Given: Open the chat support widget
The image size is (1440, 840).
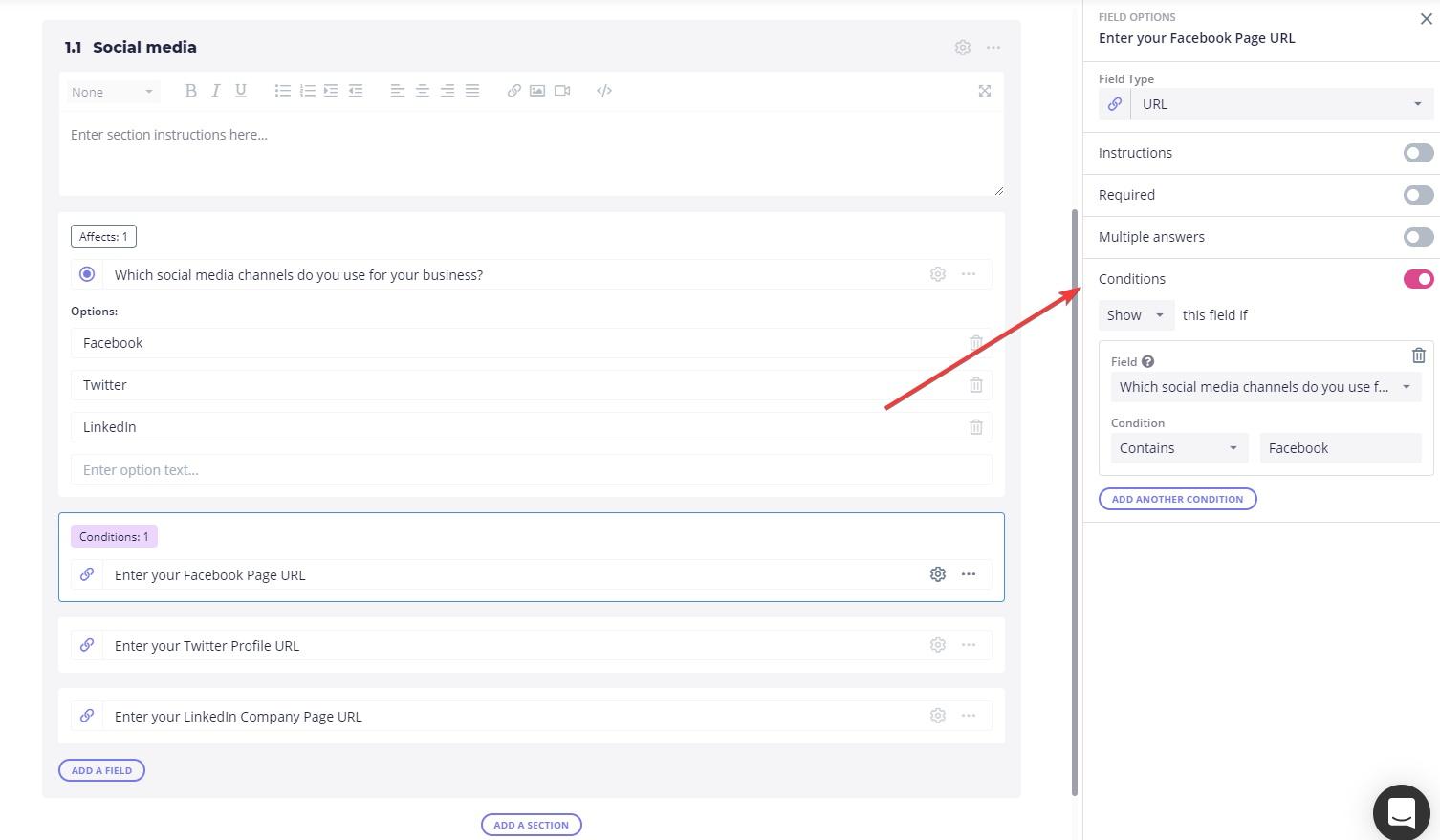Looking at the screenshot, I should tap(1402, 812).
